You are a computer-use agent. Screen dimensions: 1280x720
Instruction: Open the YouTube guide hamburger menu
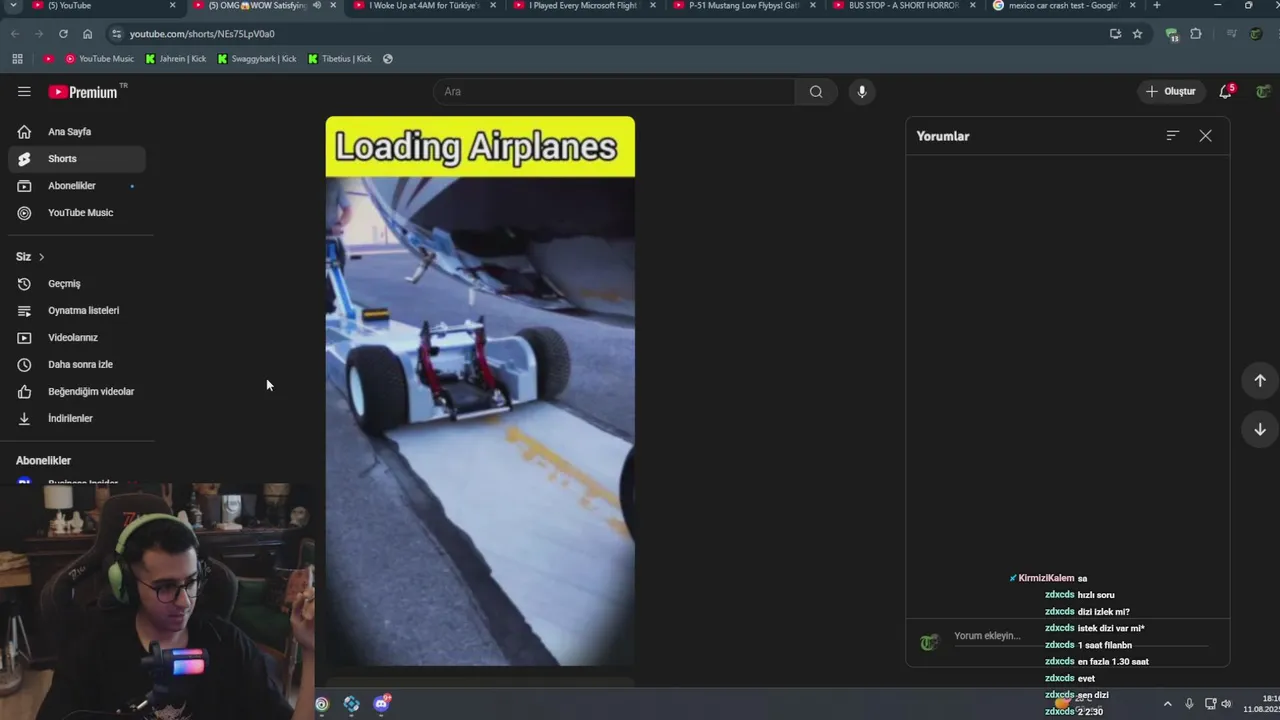[24, 91]
